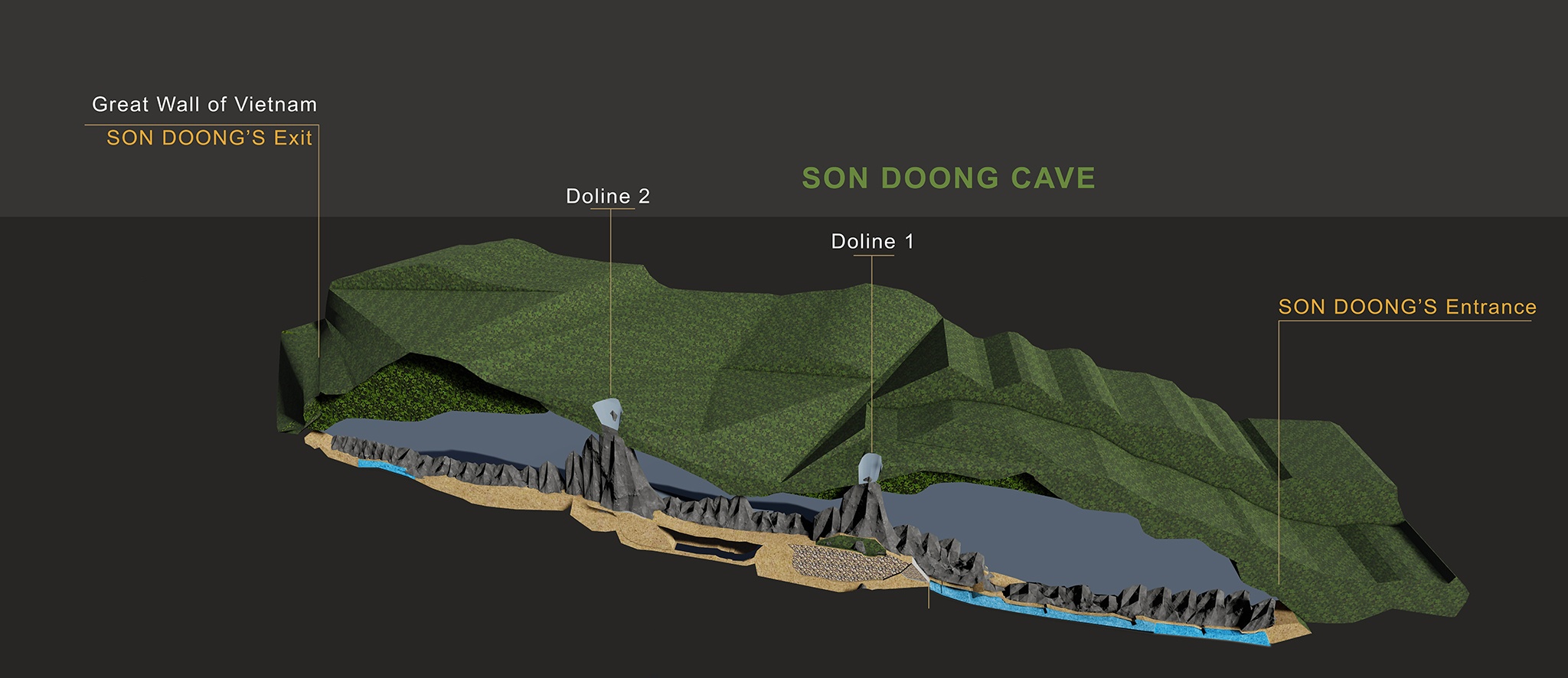Select the tall rock peak under Doline 2

[x=610, y=471]
